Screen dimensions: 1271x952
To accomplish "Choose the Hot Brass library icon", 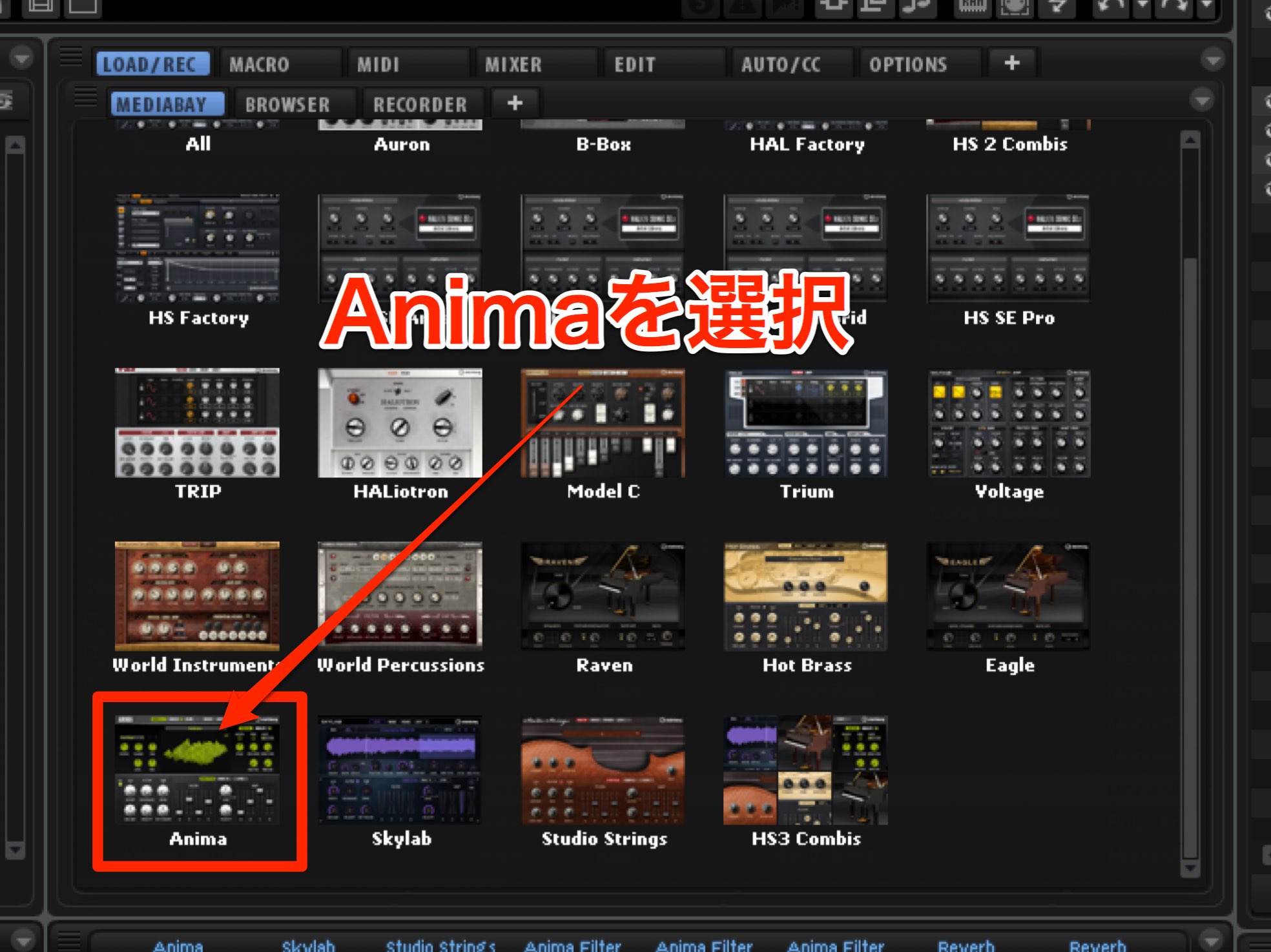I will (805, 595).
